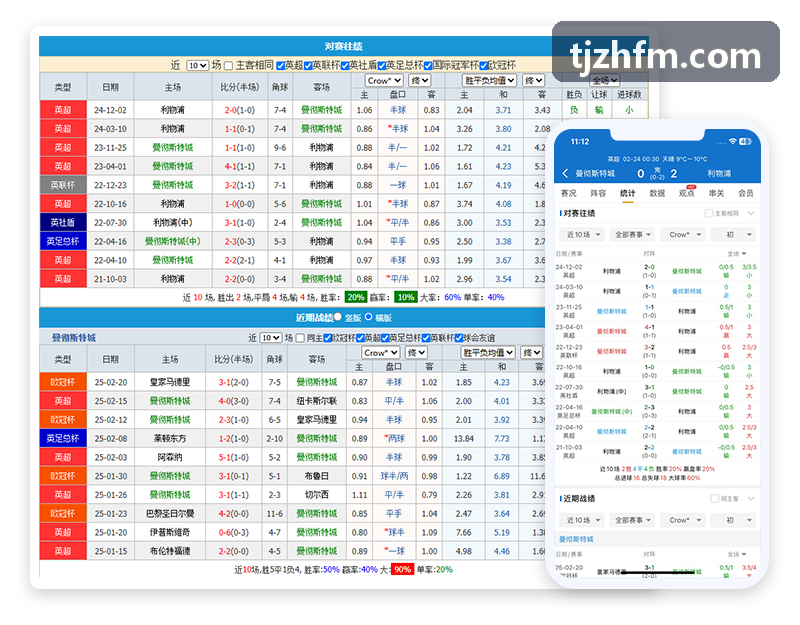This screenshot has width=800, height=625.
Task: Open the Crow* dropdown in 近期战绩 table header
Action: pos(380,353)
